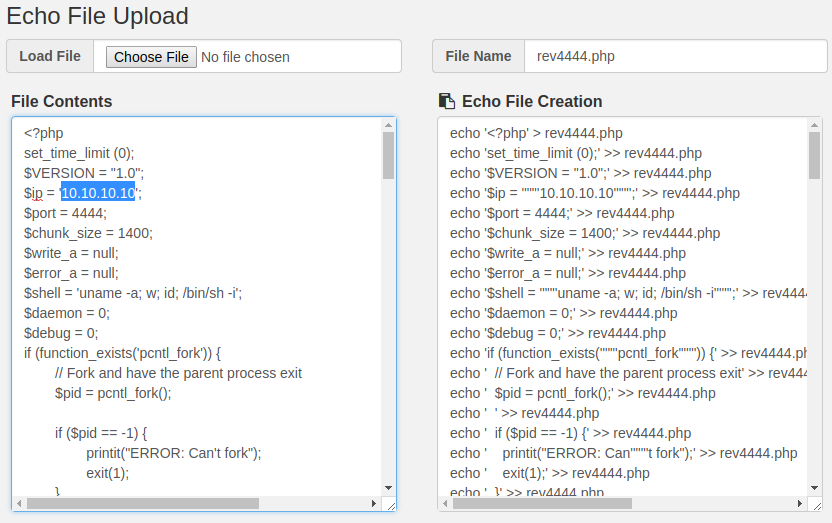Click the echo '$debug = 0;' output line
The height and width of the screenshot is (523, 832).
click(558, 334)
